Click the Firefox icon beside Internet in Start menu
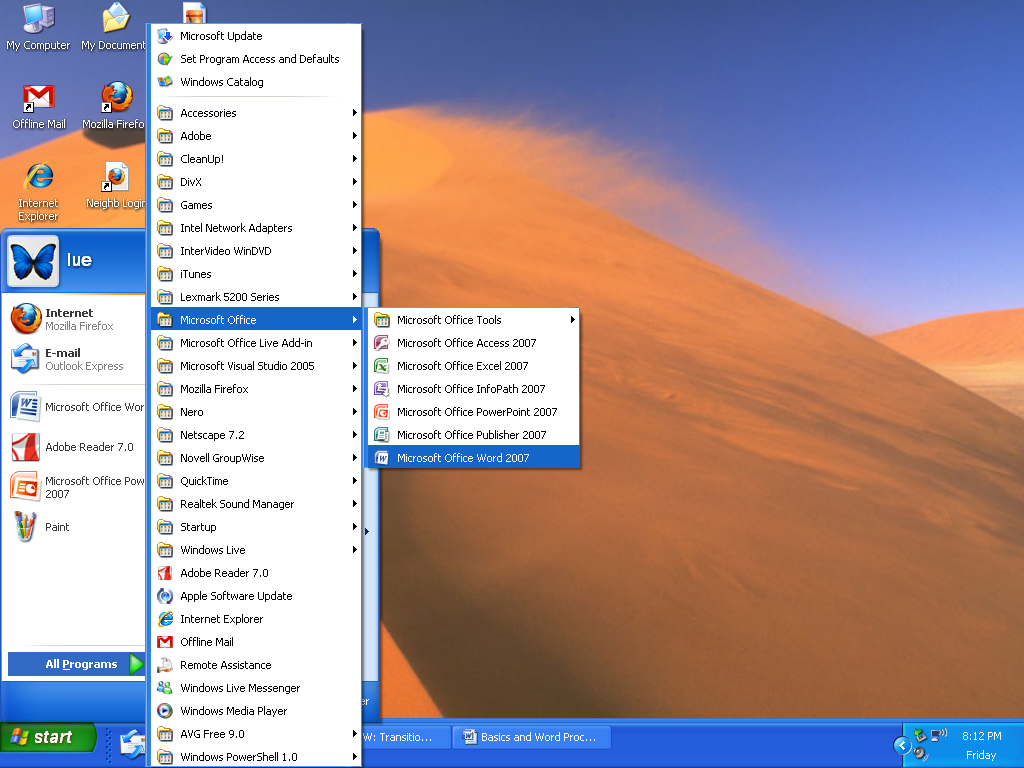Viewport: 1024px width, 768px height. pos(25,319)
